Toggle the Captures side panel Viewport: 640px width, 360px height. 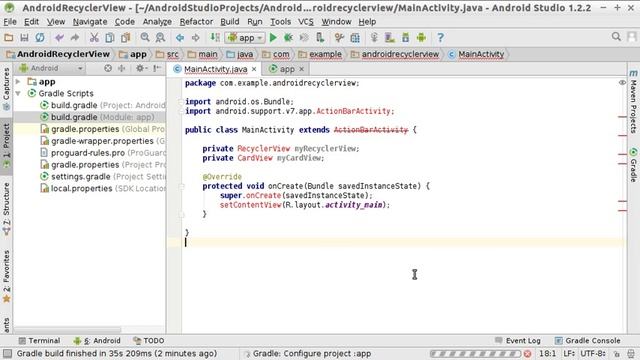click(6, 89)
